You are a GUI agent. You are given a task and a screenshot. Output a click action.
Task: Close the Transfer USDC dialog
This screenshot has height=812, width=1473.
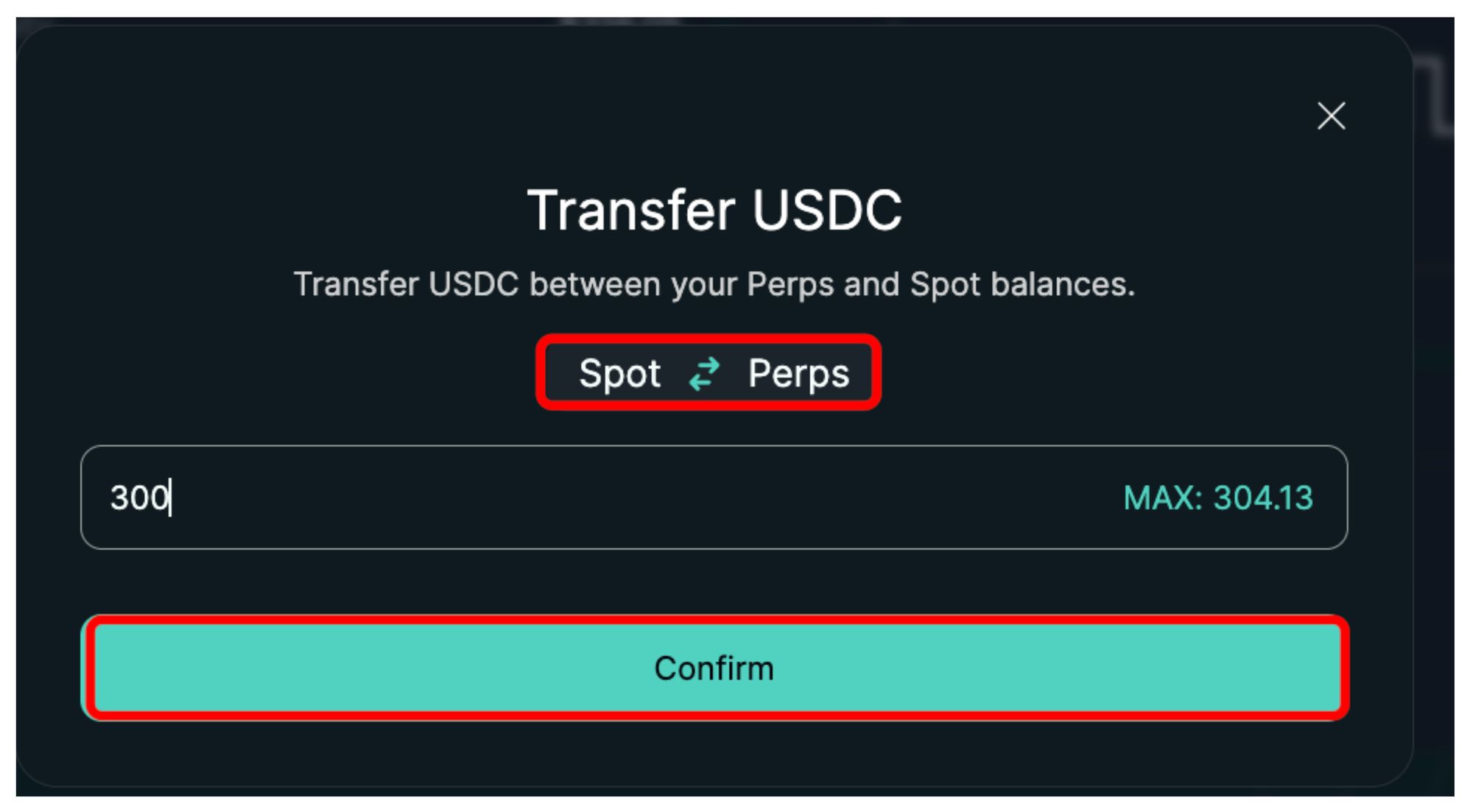[x=1331, y=116]
